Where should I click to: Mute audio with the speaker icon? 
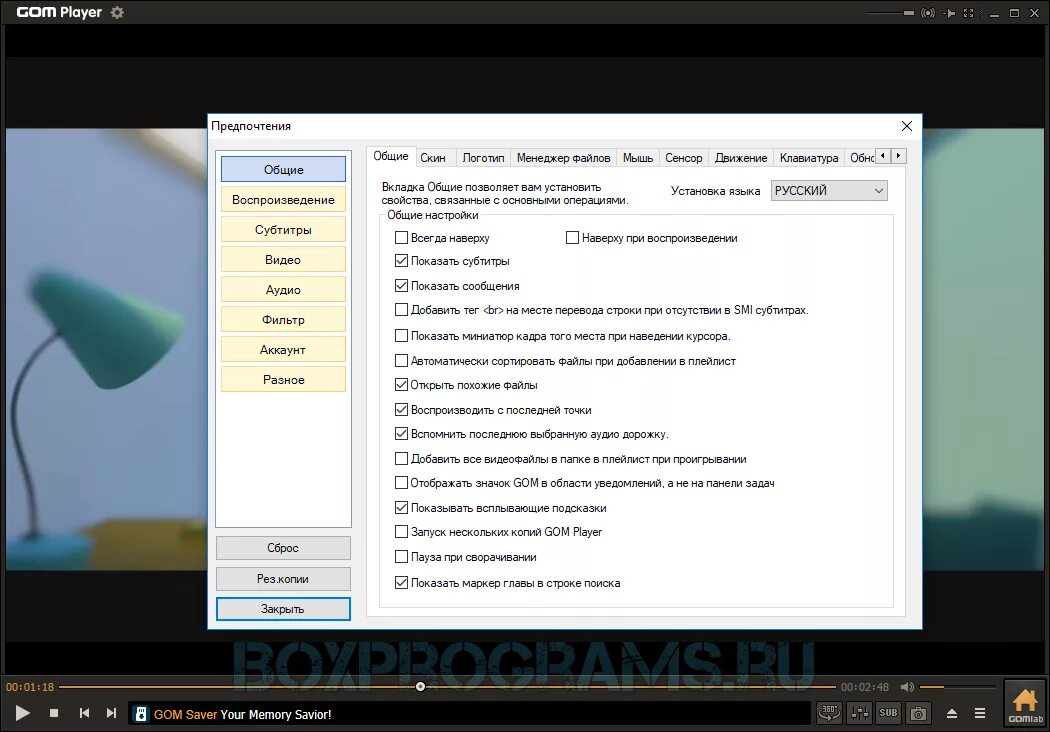(907, 687)
